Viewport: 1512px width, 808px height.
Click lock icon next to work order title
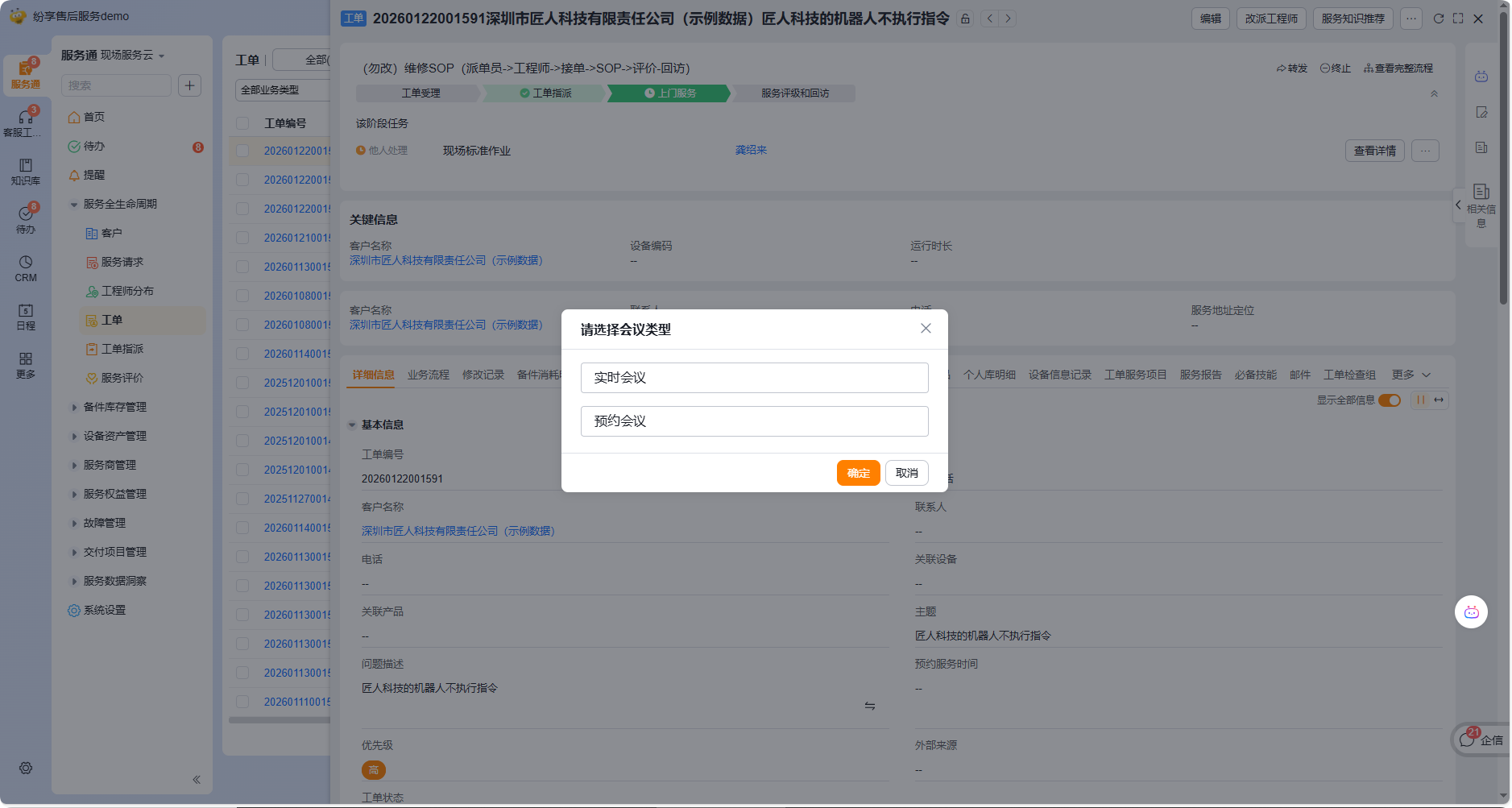point(965,19)
